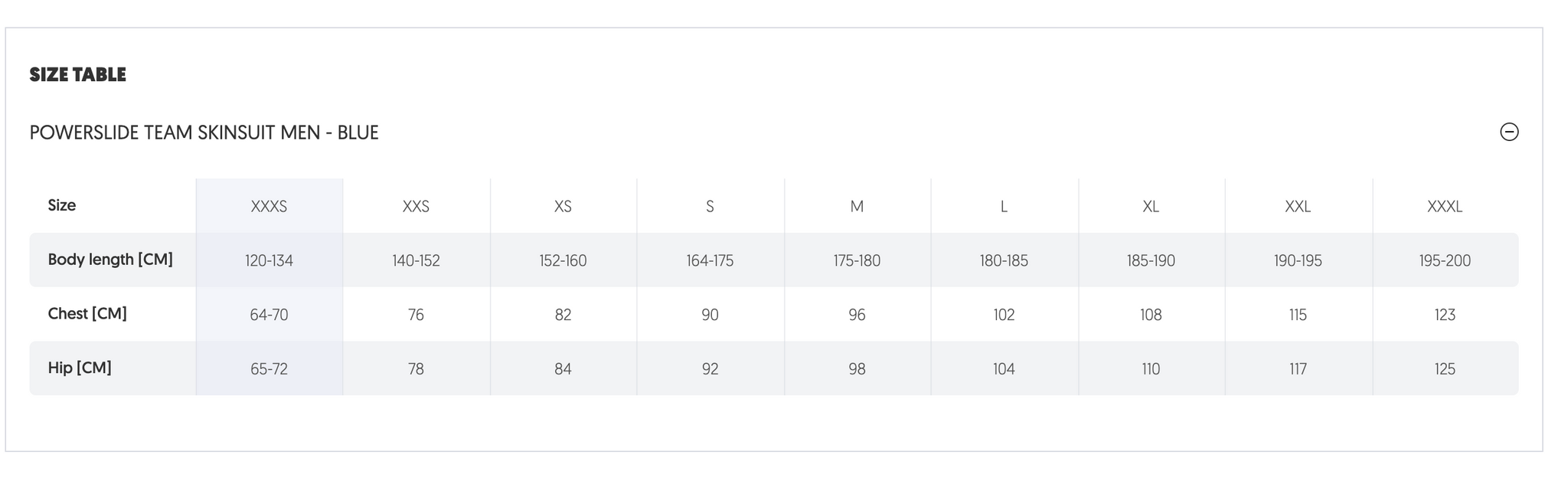Image resolution: width=1568 pixels, height=484 pixels.
Task: Click the Powerslide Team Skinsuit Men heading
Action: 204,132
